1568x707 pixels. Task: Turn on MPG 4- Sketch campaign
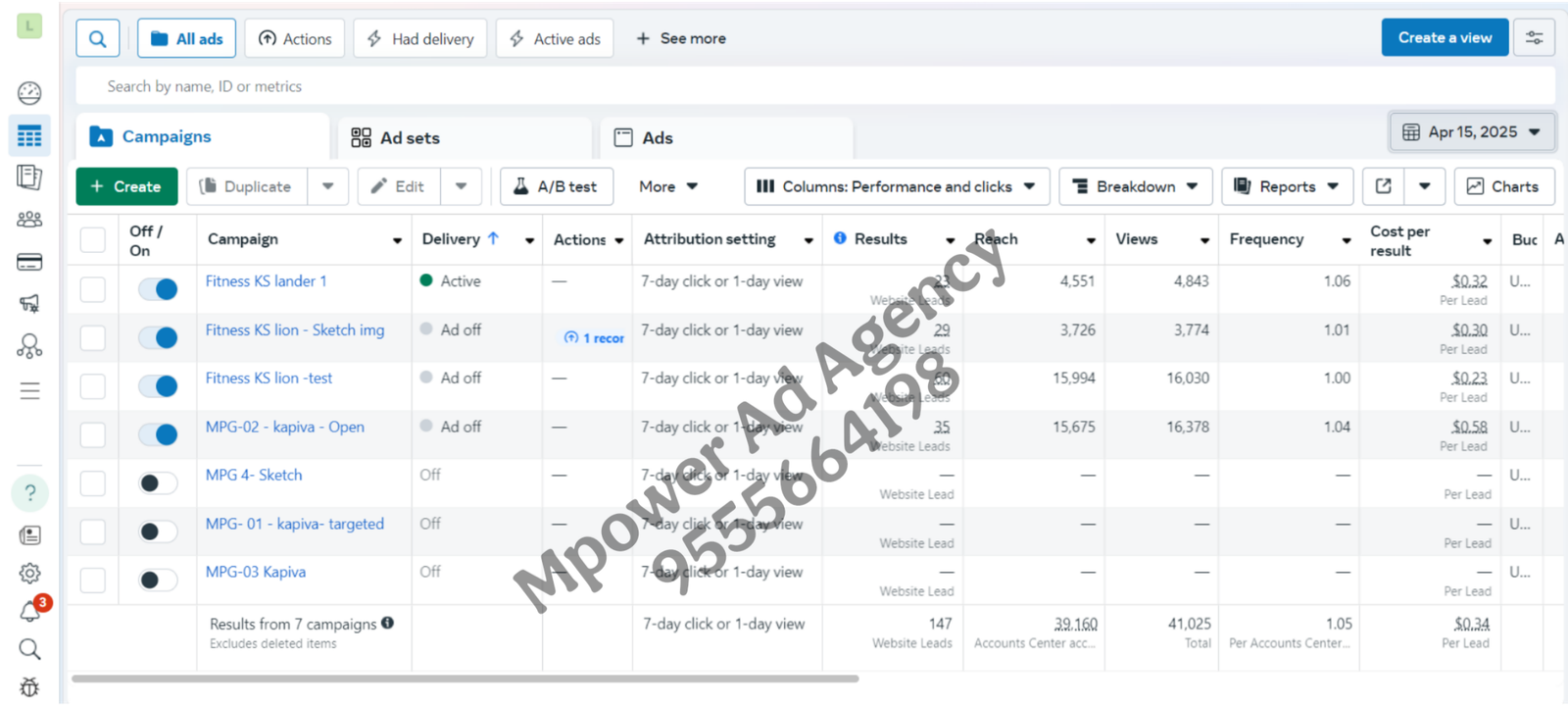click(158, 483)
